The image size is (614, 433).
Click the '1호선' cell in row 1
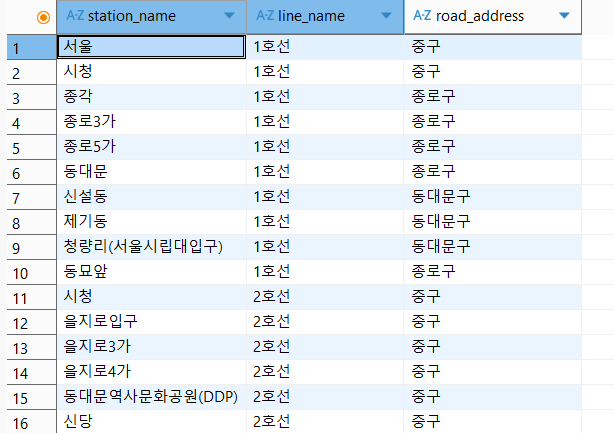(x=325, y=47)
